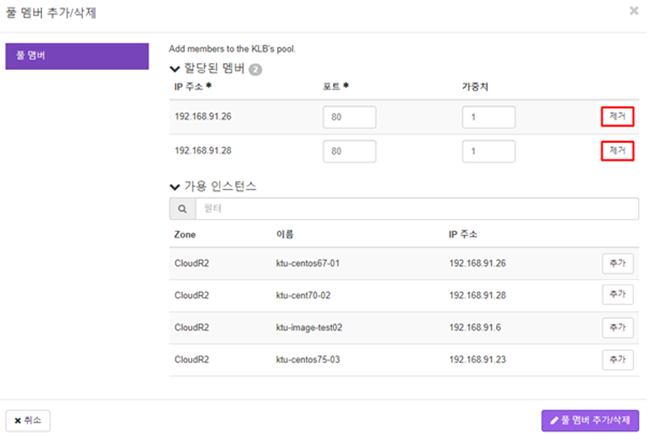Cancel with the 취소 button

(x=28, y=421)
